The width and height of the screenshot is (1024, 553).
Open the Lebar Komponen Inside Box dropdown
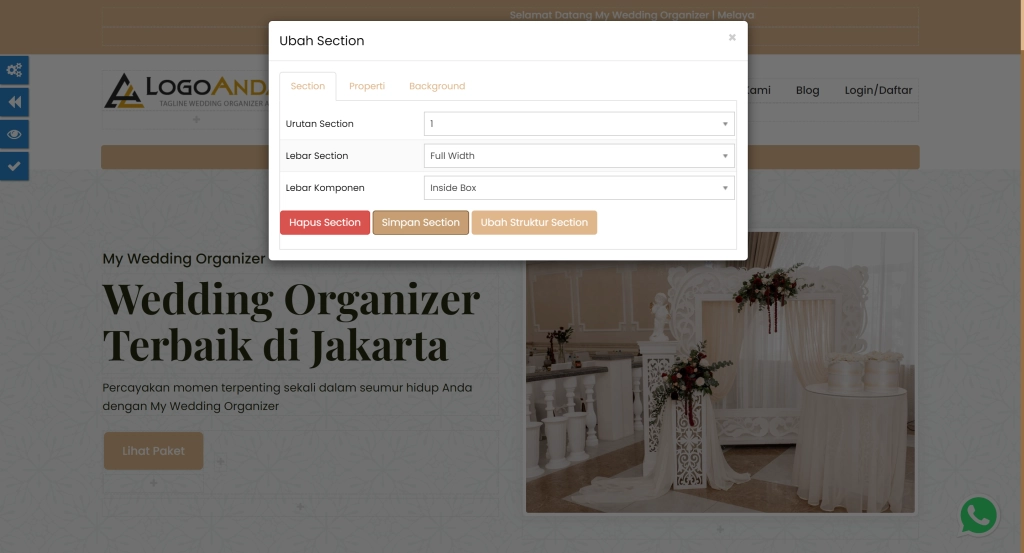tap(579, 188)
